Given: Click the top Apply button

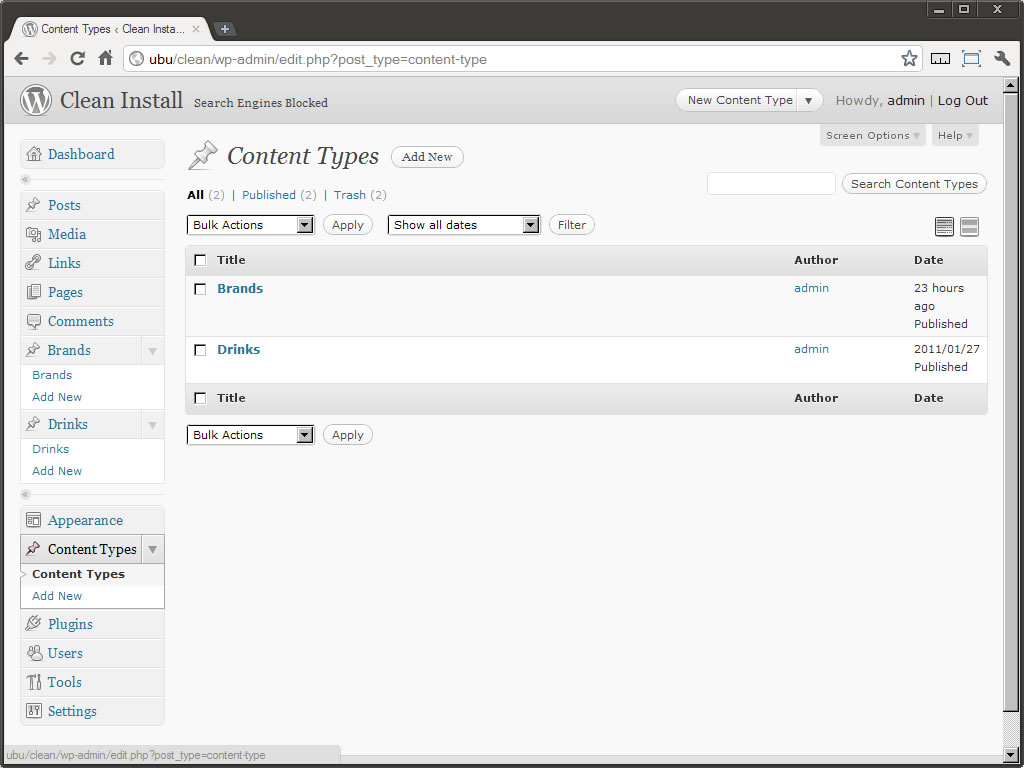Looking at the screenshot, I should click(347, 225).
